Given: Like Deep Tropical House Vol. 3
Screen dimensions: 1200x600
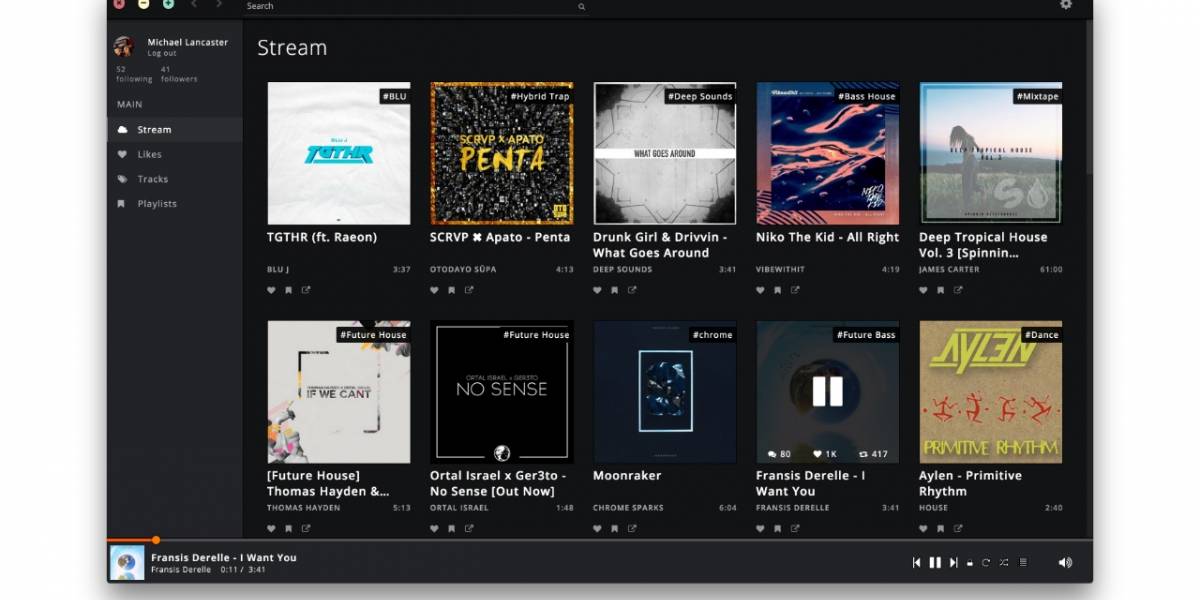Looking at the screenshot, I should [x=923, y=290].
